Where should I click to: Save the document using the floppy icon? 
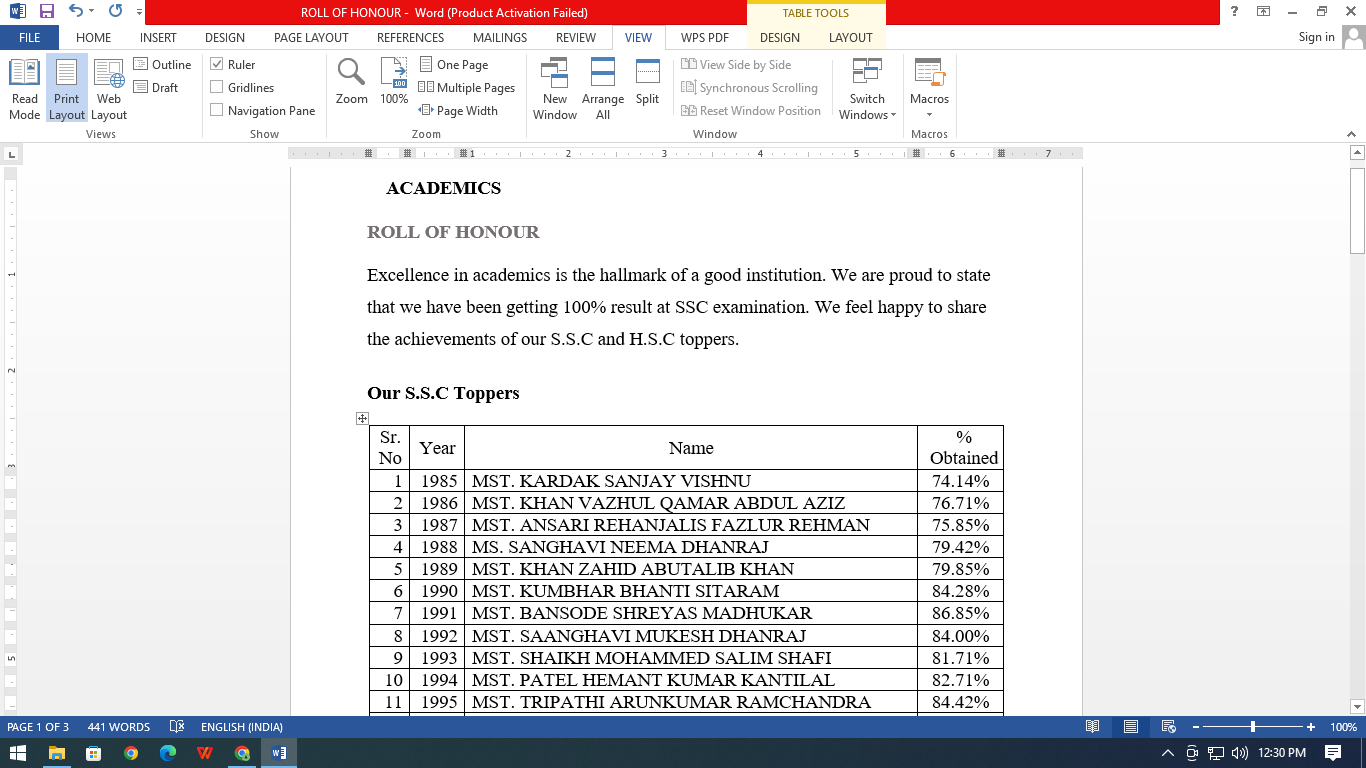pos(47,12)
